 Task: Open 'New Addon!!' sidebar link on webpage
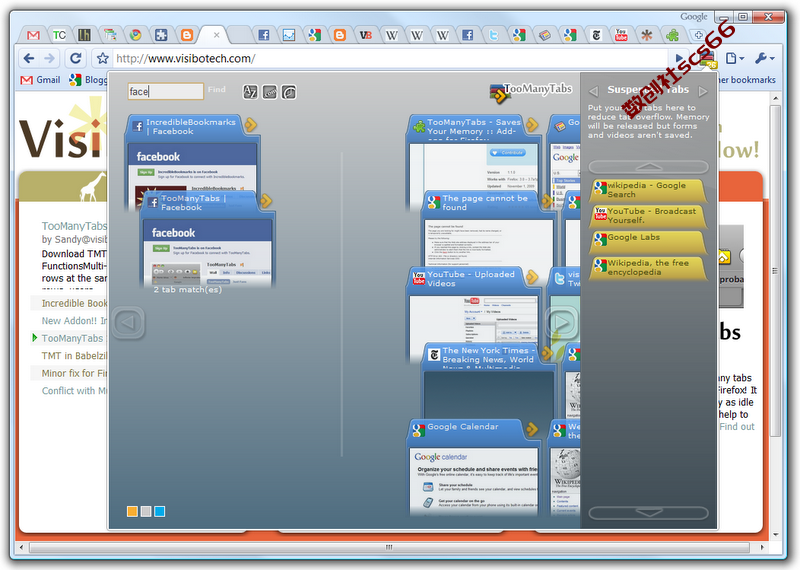coord(74,320)
